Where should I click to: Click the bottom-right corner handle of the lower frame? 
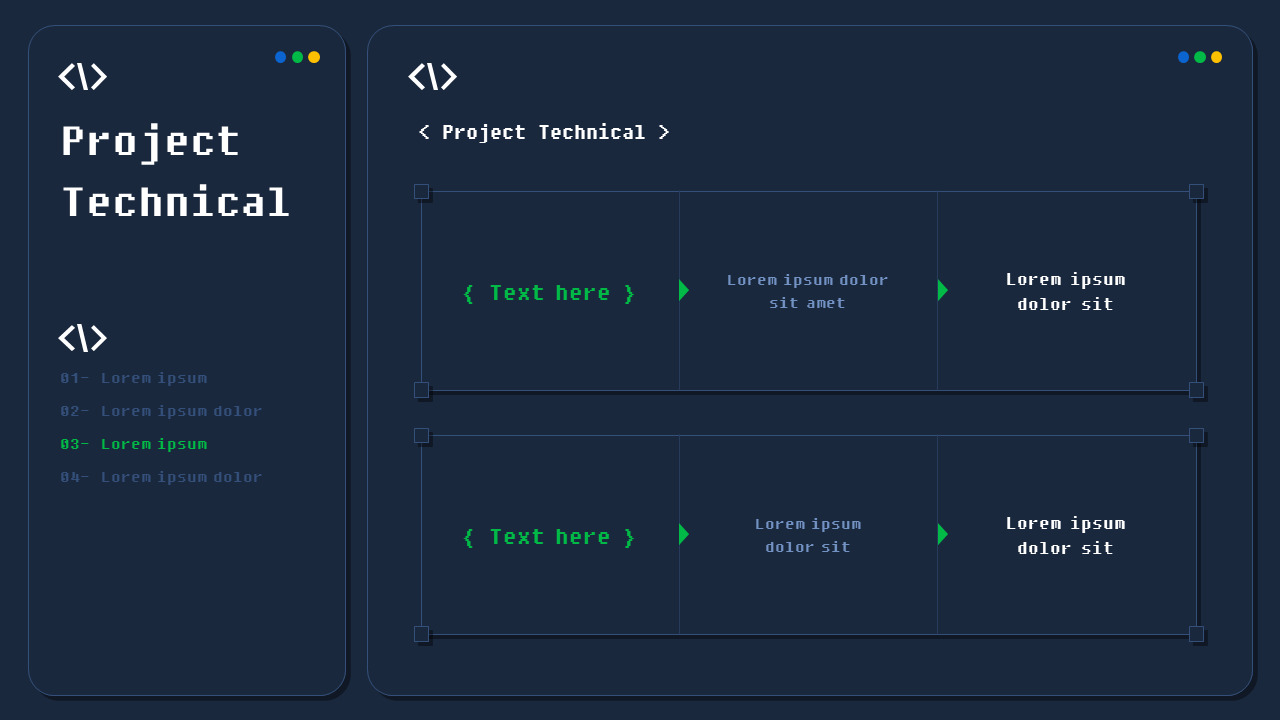click(x=1197, y=632)
